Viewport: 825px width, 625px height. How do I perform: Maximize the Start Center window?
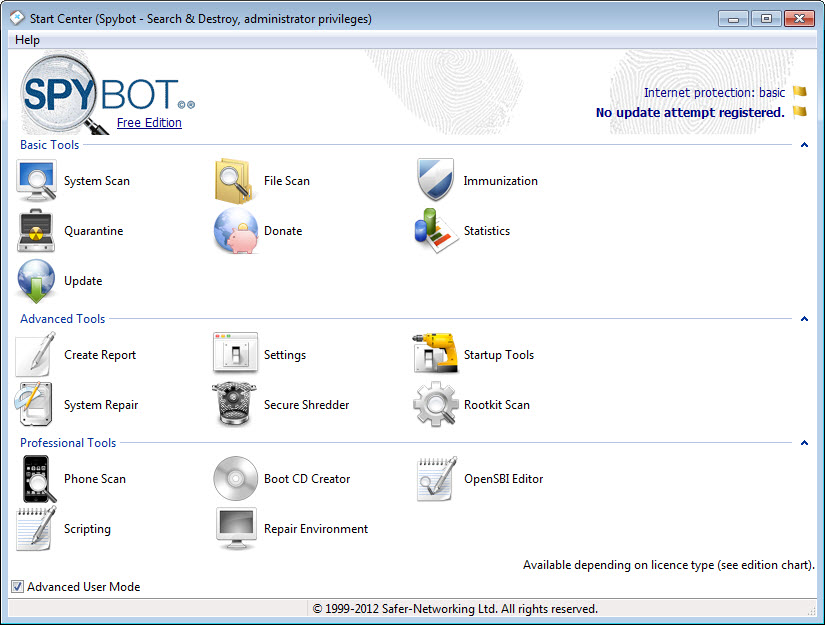click(x=766, y=19)
